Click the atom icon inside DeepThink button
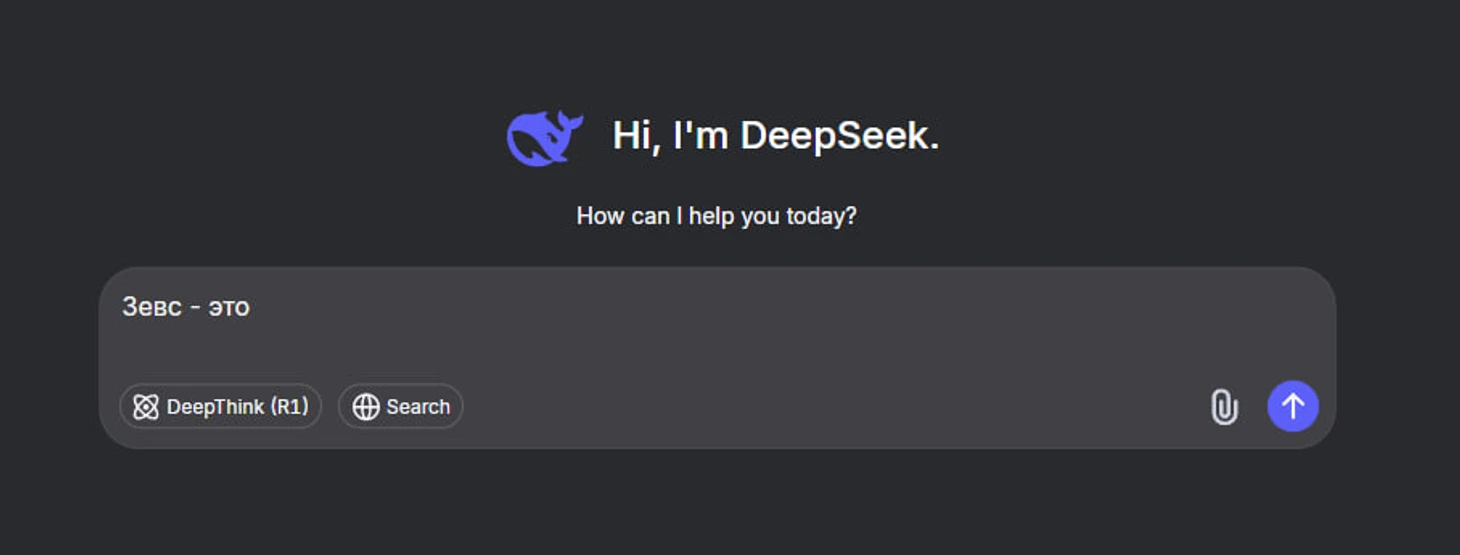The height and width of the screenshot is (555, 1460). point(146,407)
